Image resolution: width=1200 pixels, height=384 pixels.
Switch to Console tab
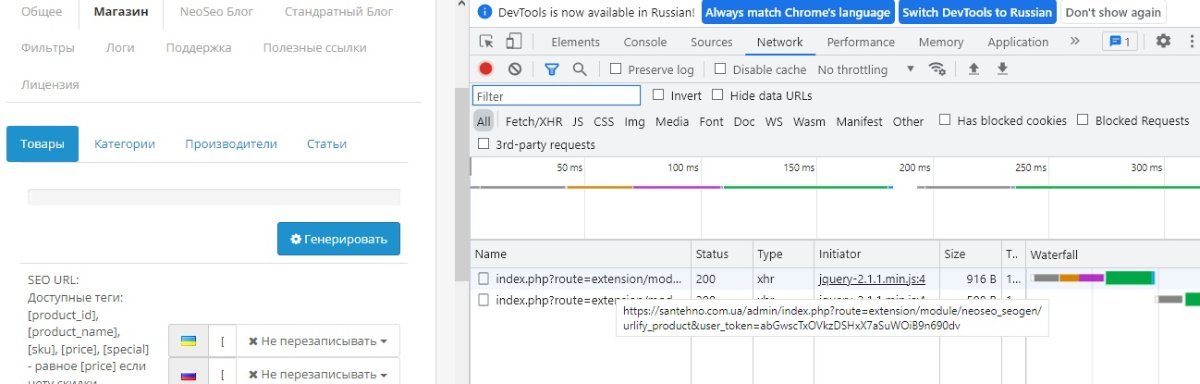click(x=645, y=42)
